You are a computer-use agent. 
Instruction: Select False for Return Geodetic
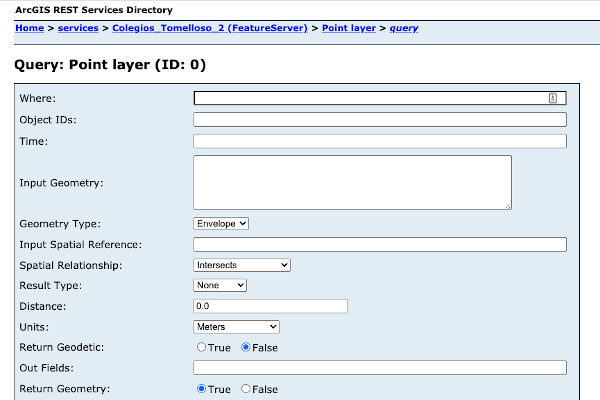coord(246,347)
